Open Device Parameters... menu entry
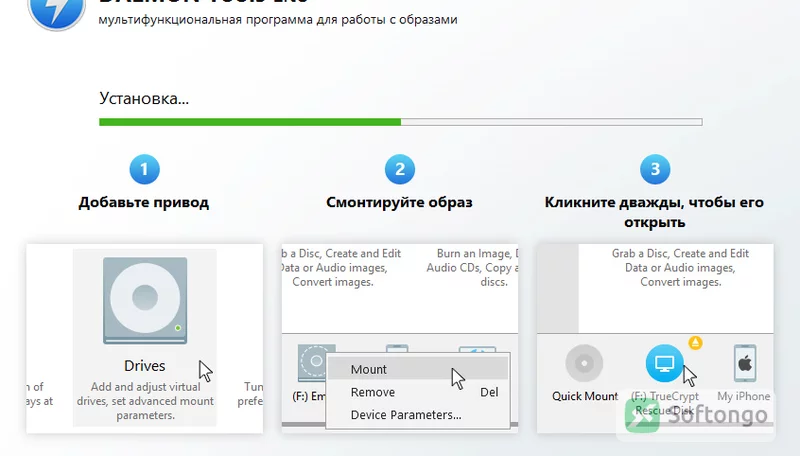This screenshot has width=800, height=456. click(x=417, y=415)
